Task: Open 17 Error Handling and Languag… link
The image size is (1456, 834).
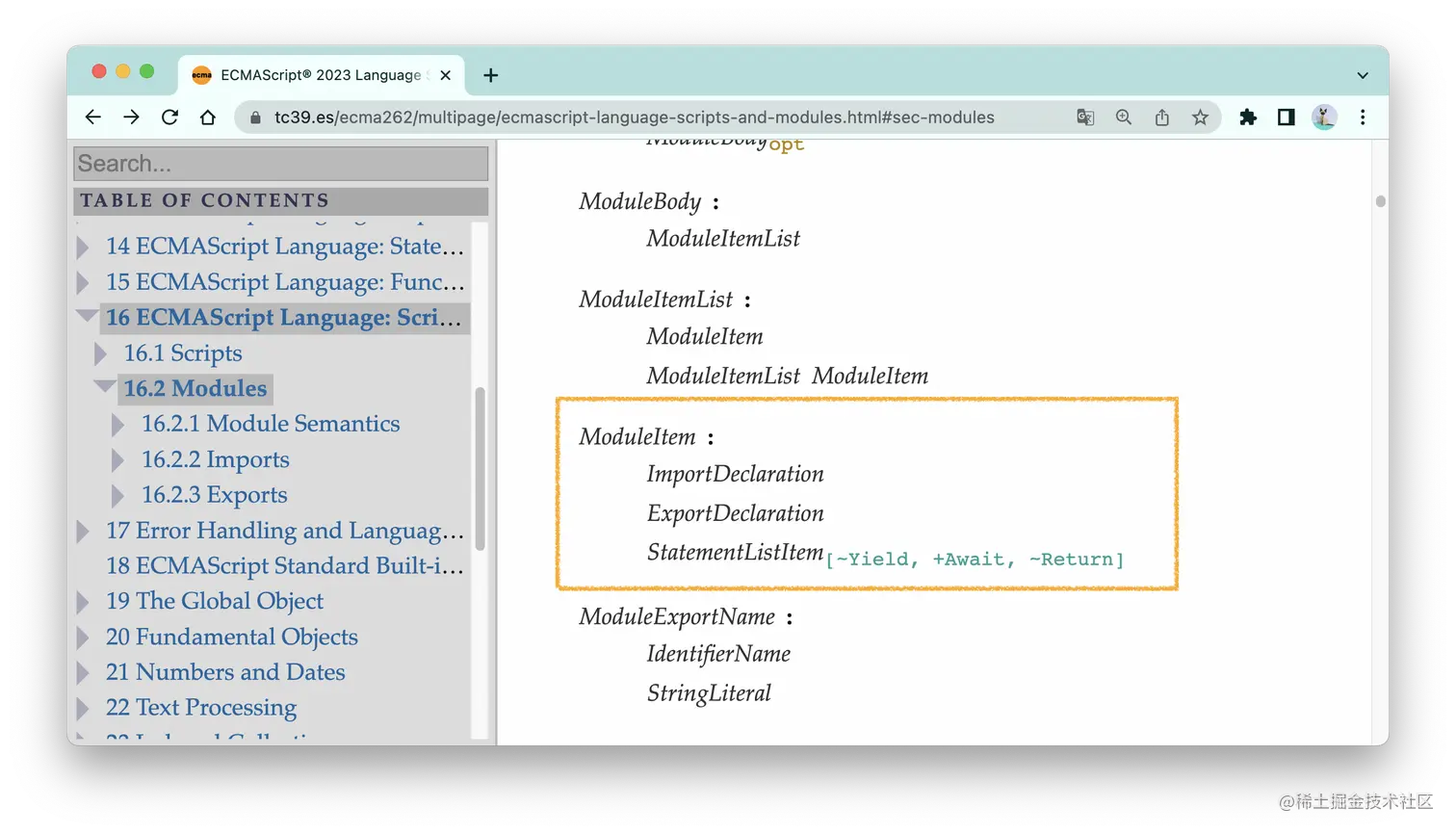Action: [x=285, y=531]
